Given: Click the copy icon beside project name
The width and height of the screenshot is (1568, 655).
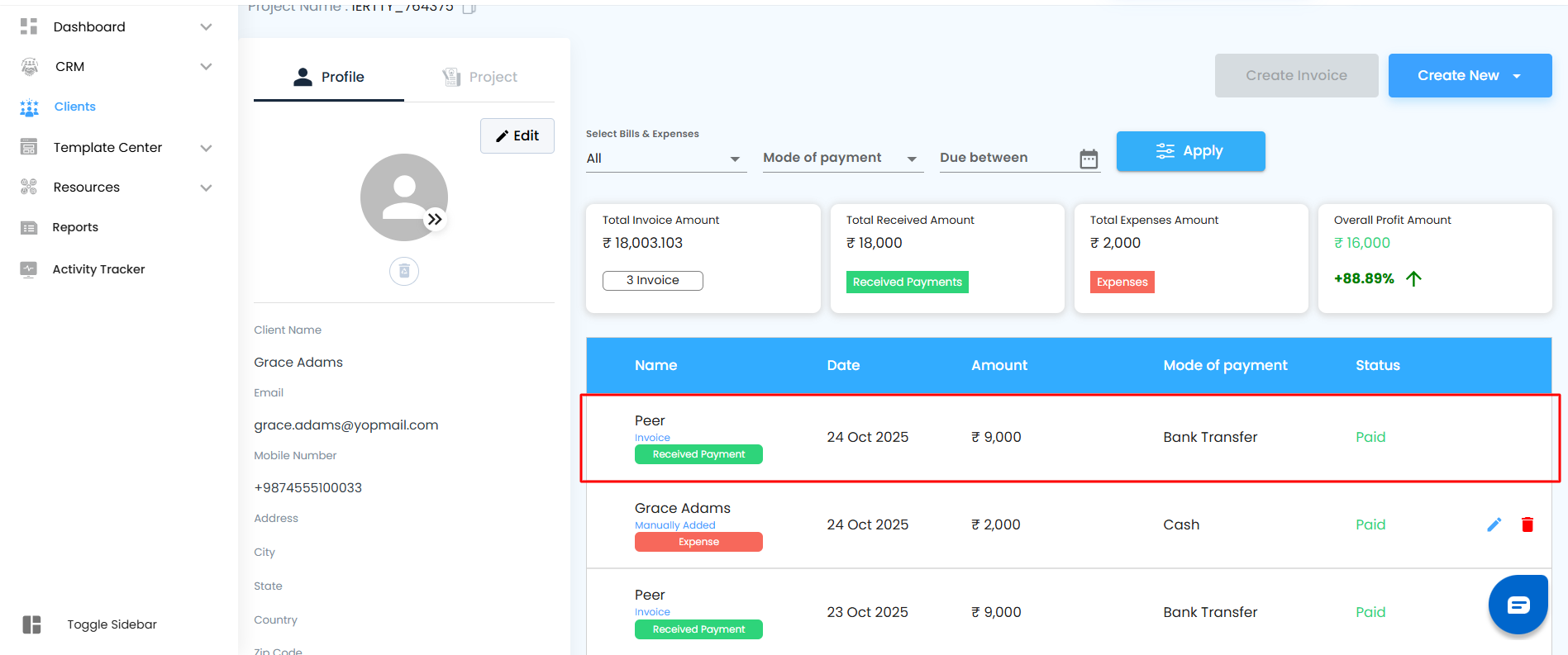Looking at the screenshot, I should click(x=469, y=8).
